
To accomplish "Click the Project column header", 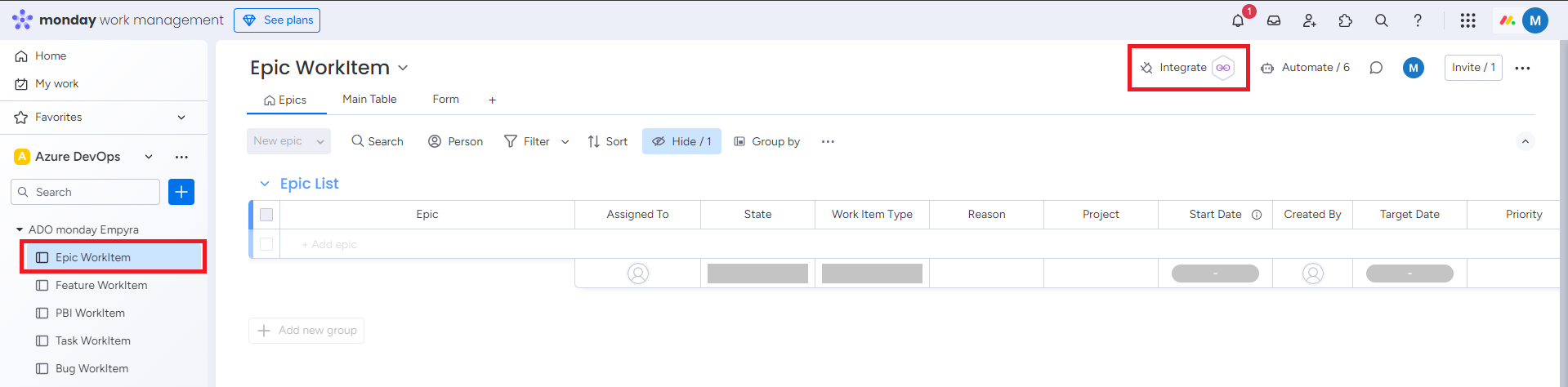I will coord(1101,215).
